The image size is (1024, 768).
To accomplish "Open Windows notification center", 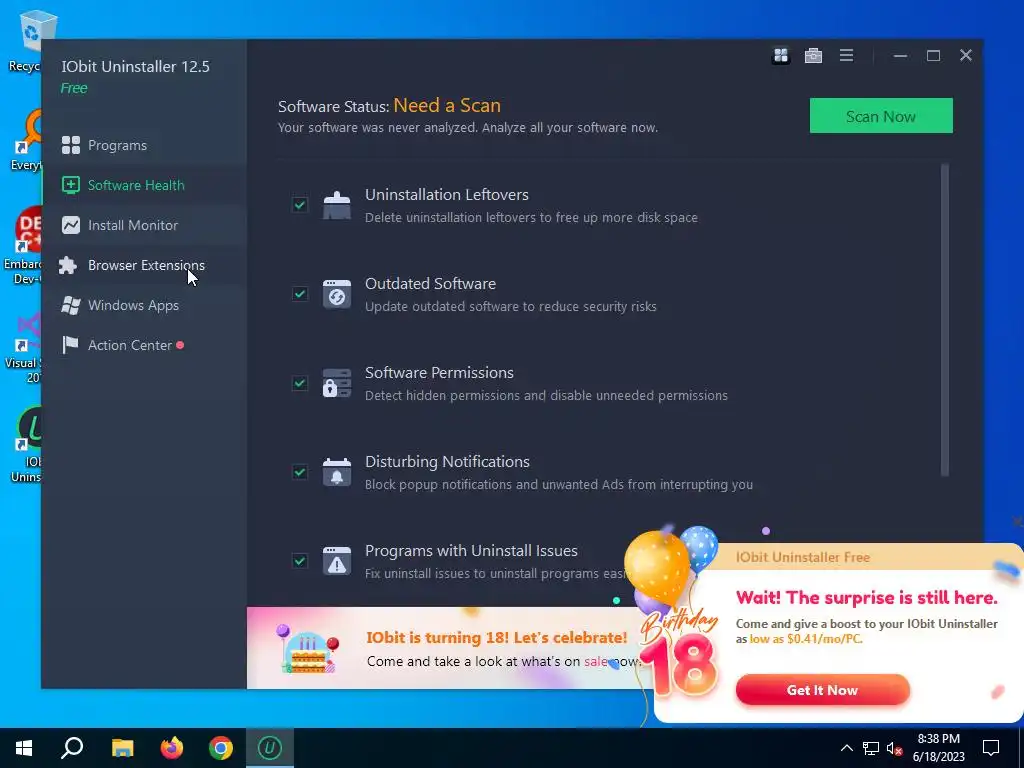I will click(991, 748).
